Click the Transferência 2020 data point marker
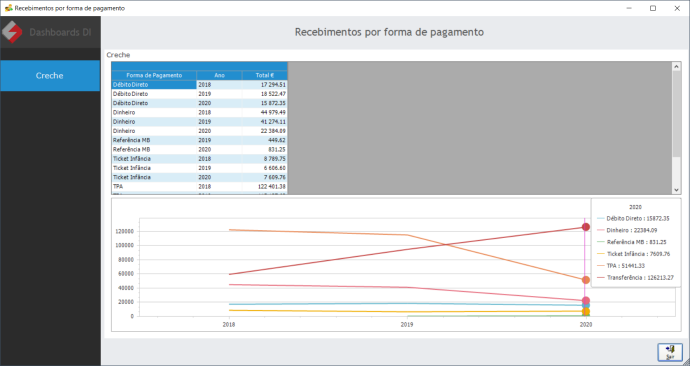 click(586, 227)
